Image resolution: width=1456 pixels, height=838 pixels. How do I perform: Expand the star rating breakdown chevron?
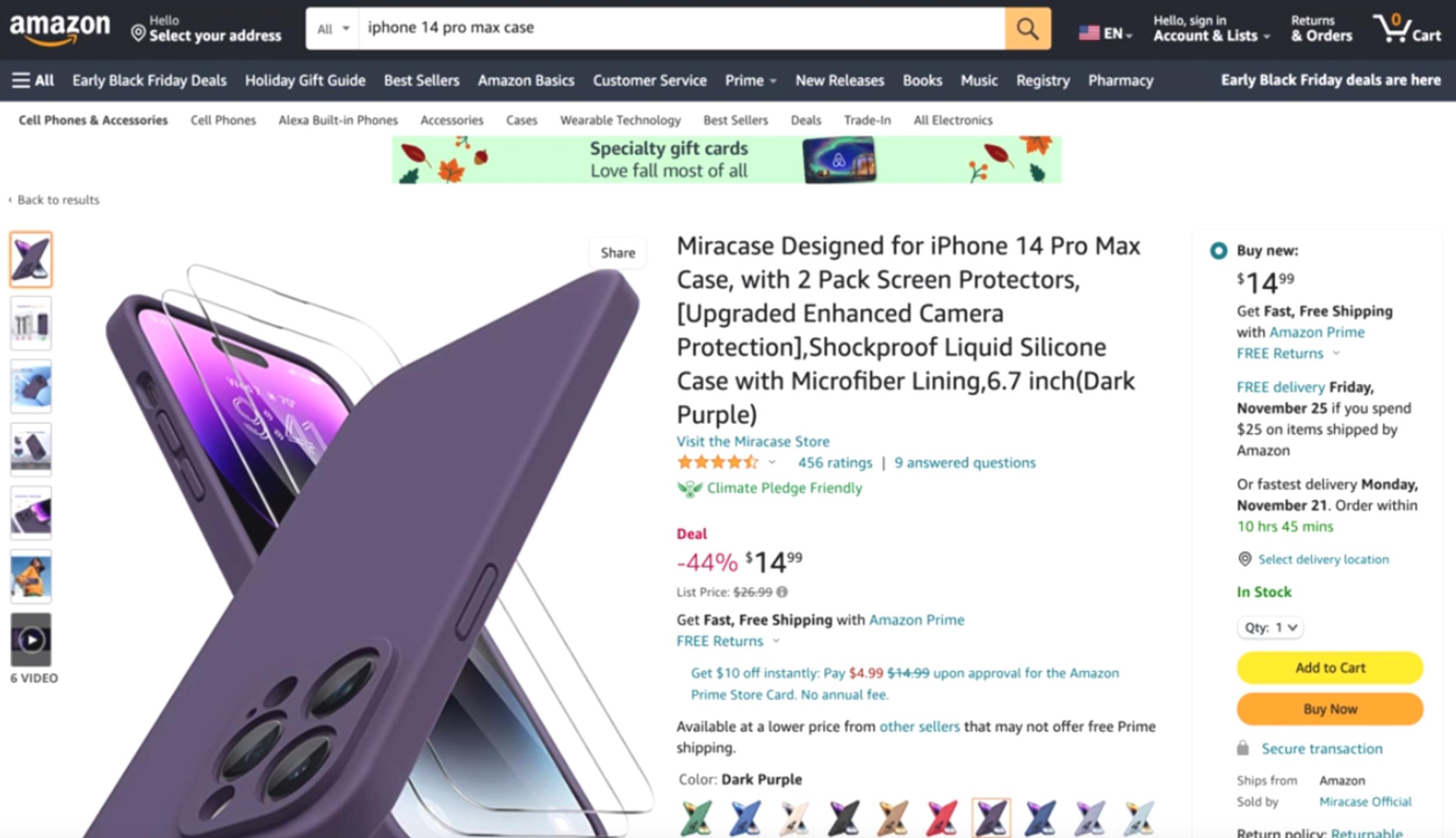pos(772,463)
